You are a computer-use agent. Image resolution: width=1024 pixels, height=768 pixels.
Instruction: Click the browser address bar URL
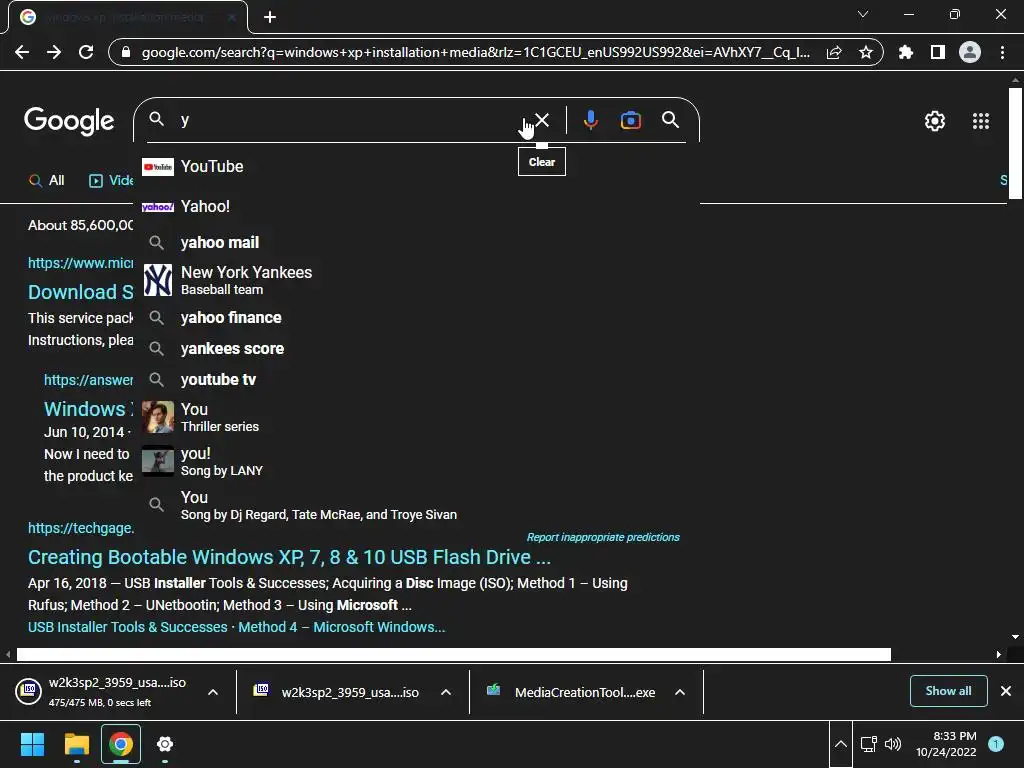pyautogui.click(x=475, y=52)
